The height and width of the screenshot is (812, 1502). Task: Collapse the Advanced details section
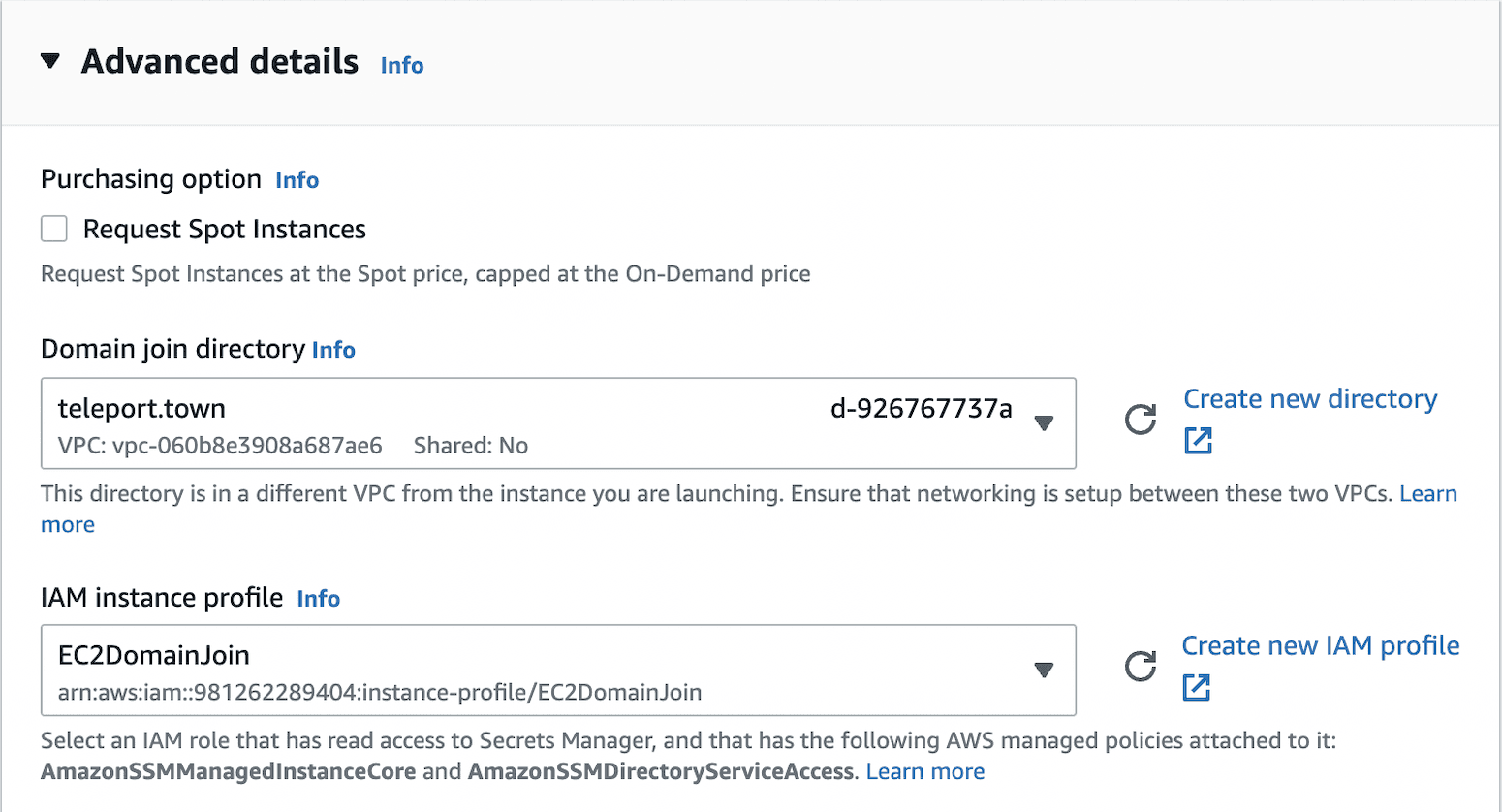pyautogui.click(x=50, y=60)
